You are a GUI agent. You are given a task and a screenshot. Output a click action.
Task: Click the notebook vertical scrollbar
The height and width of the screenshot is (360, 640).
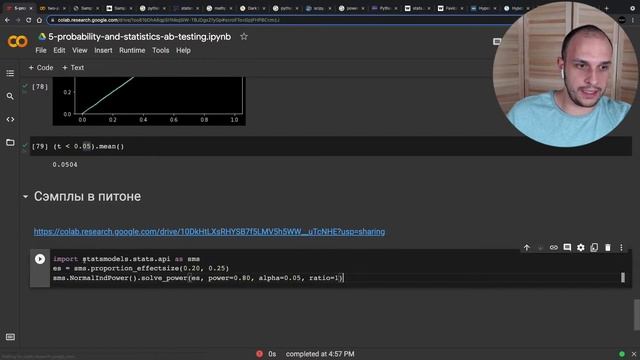tap(636, 314)
